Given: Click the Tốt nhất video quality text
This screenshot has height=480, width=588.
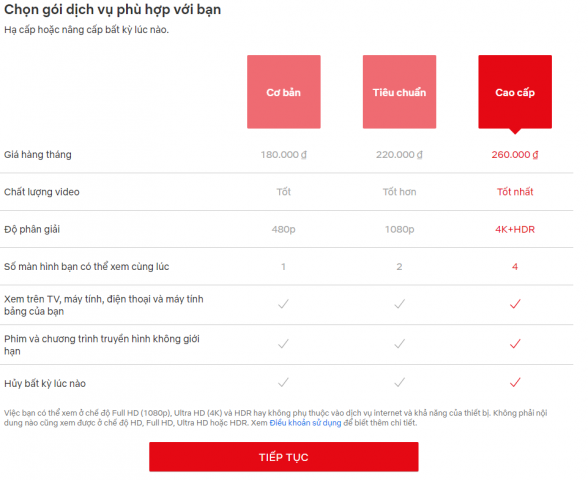Looking at the screenshot, I should (x=515, y=192).
